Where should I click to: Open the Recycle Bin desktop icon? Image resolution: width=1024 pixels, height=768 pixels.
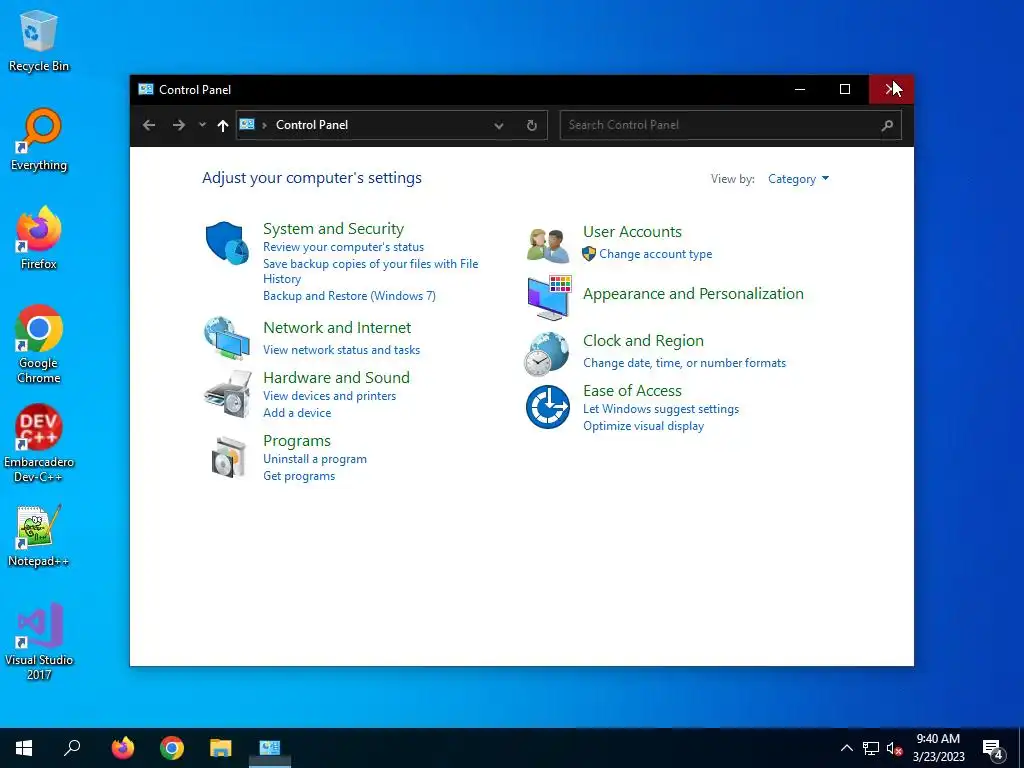click(x=39, y=40)
